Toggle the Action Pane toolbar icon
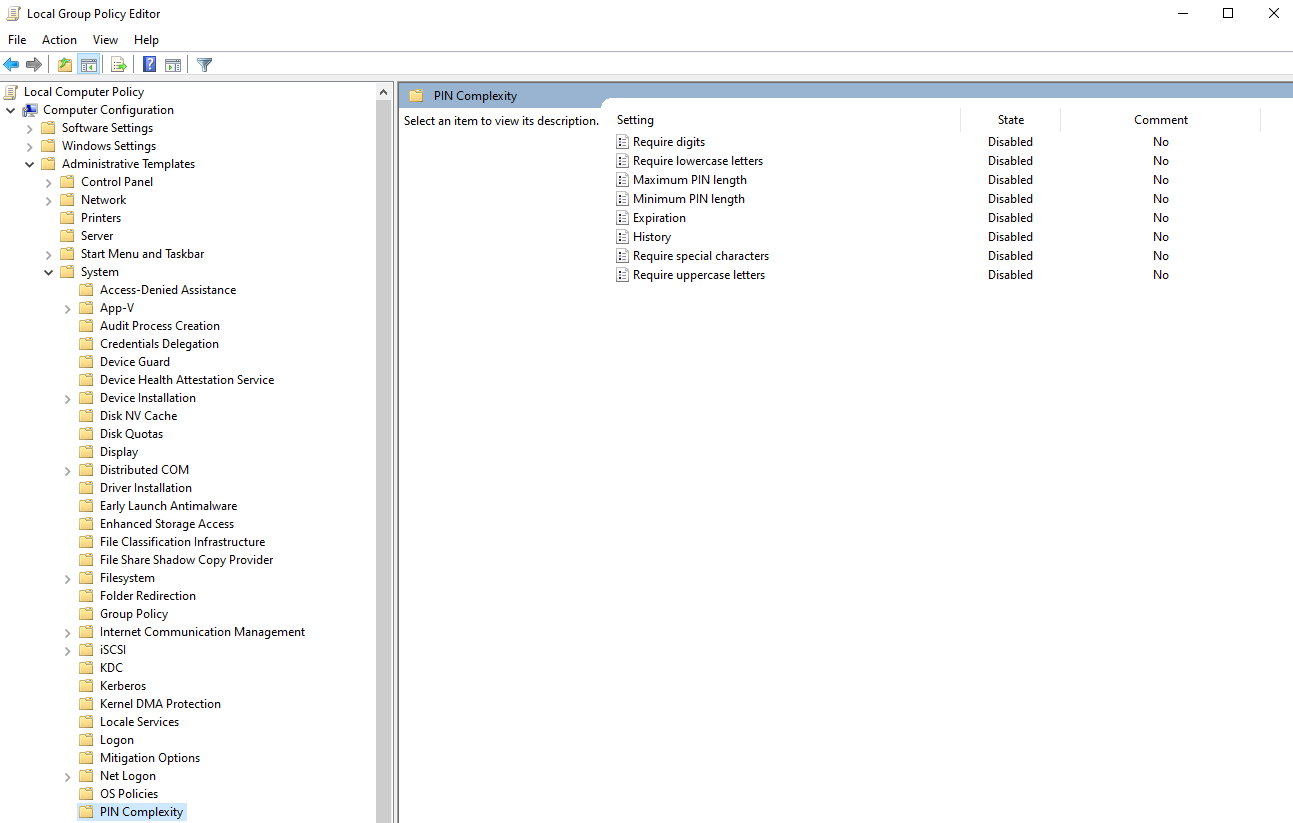This screenshot has width=1293, height=823. pos(173,64)
